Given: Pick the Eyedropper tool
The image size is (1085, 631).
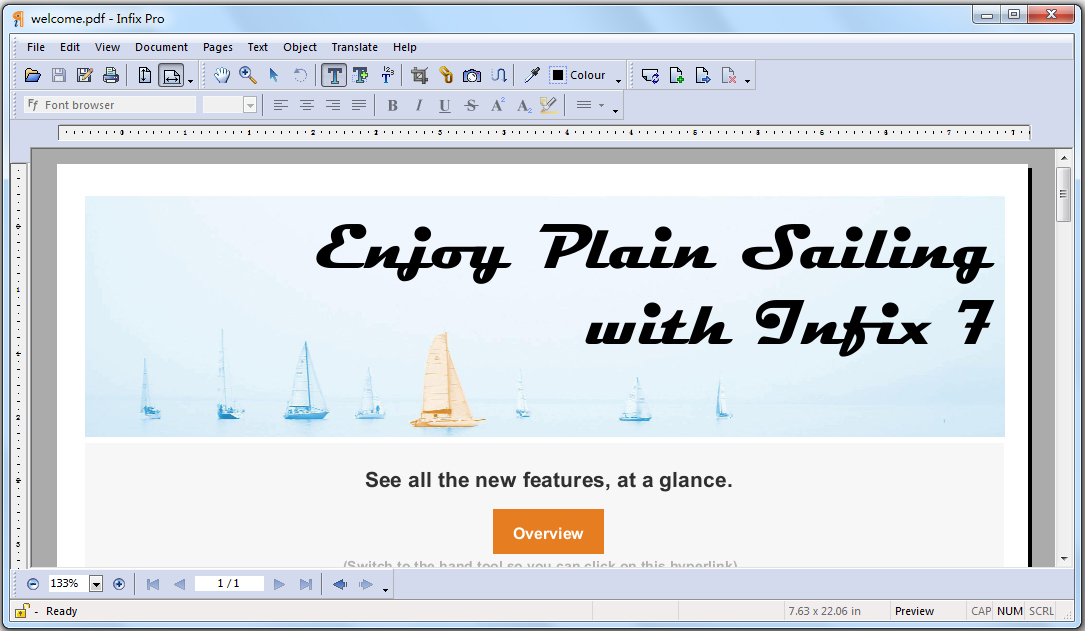Looking at the screenshot, I should (531, 75).
